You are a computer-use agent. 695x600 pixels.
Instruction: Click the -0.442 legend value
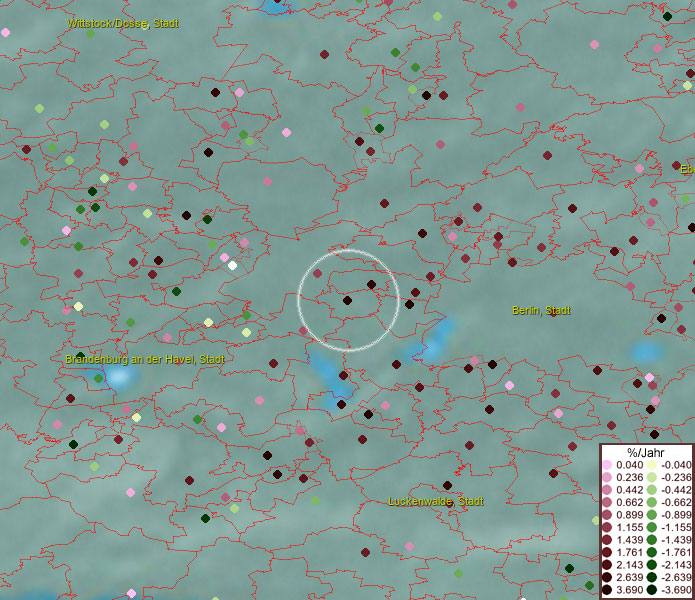coord(676,490)
